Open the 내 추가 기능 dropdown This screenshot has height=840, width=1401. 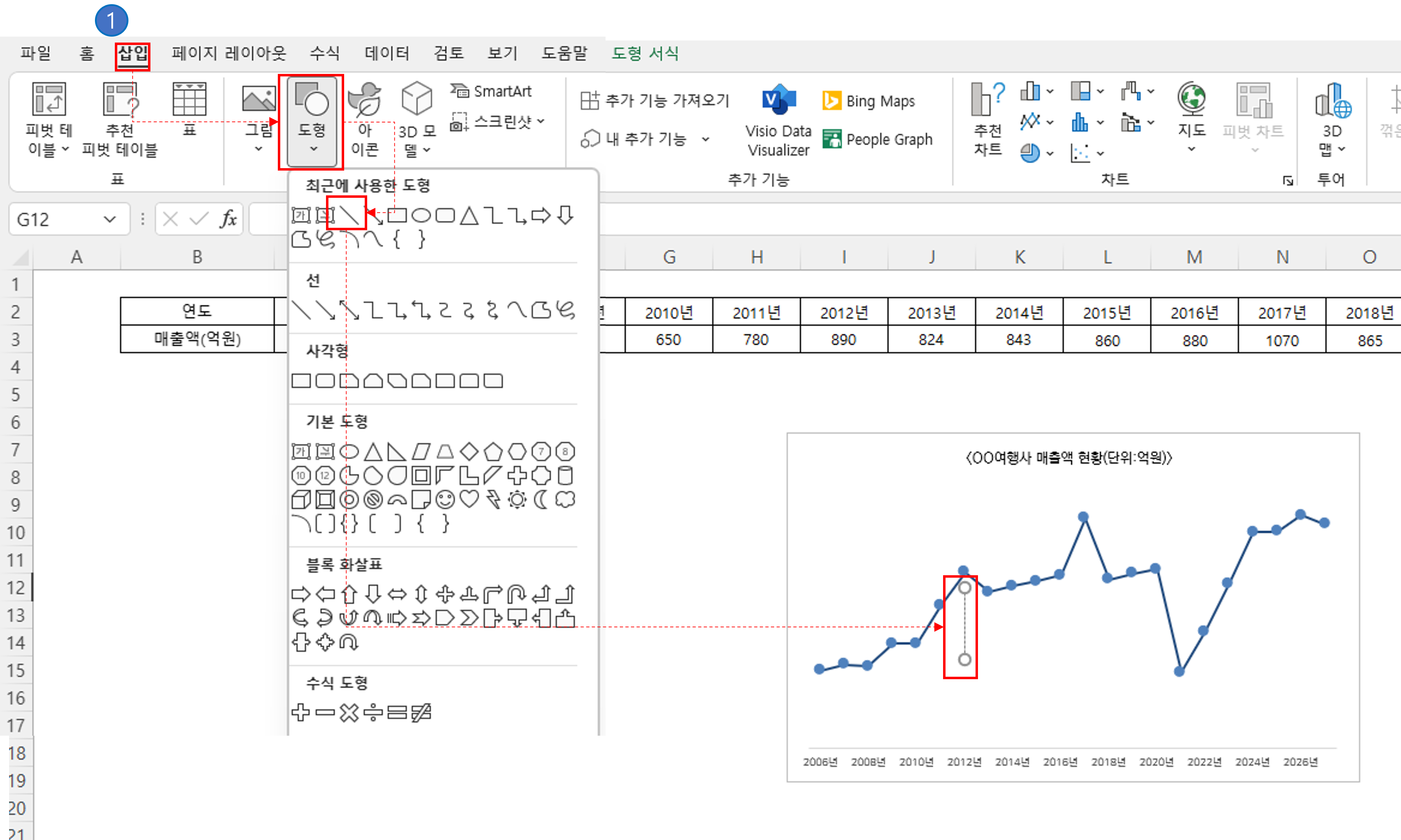(x=706, y=139)
